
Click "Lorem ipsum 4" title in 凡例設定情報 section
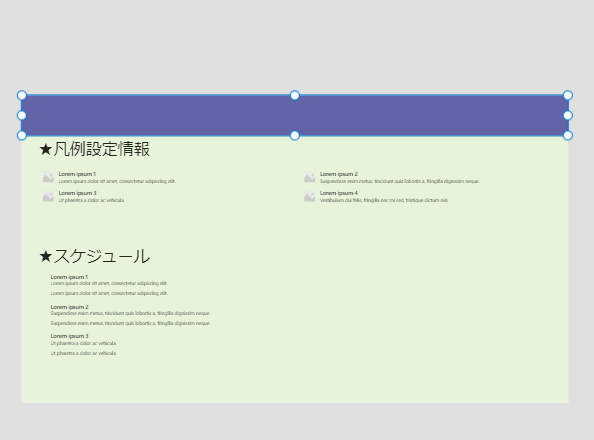(x=339, y=193)
